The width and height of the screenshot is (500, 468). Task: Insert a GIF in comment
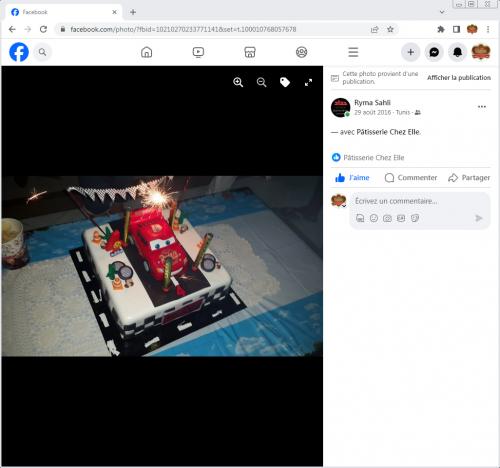pyautogui.click(x=401, y=218)
